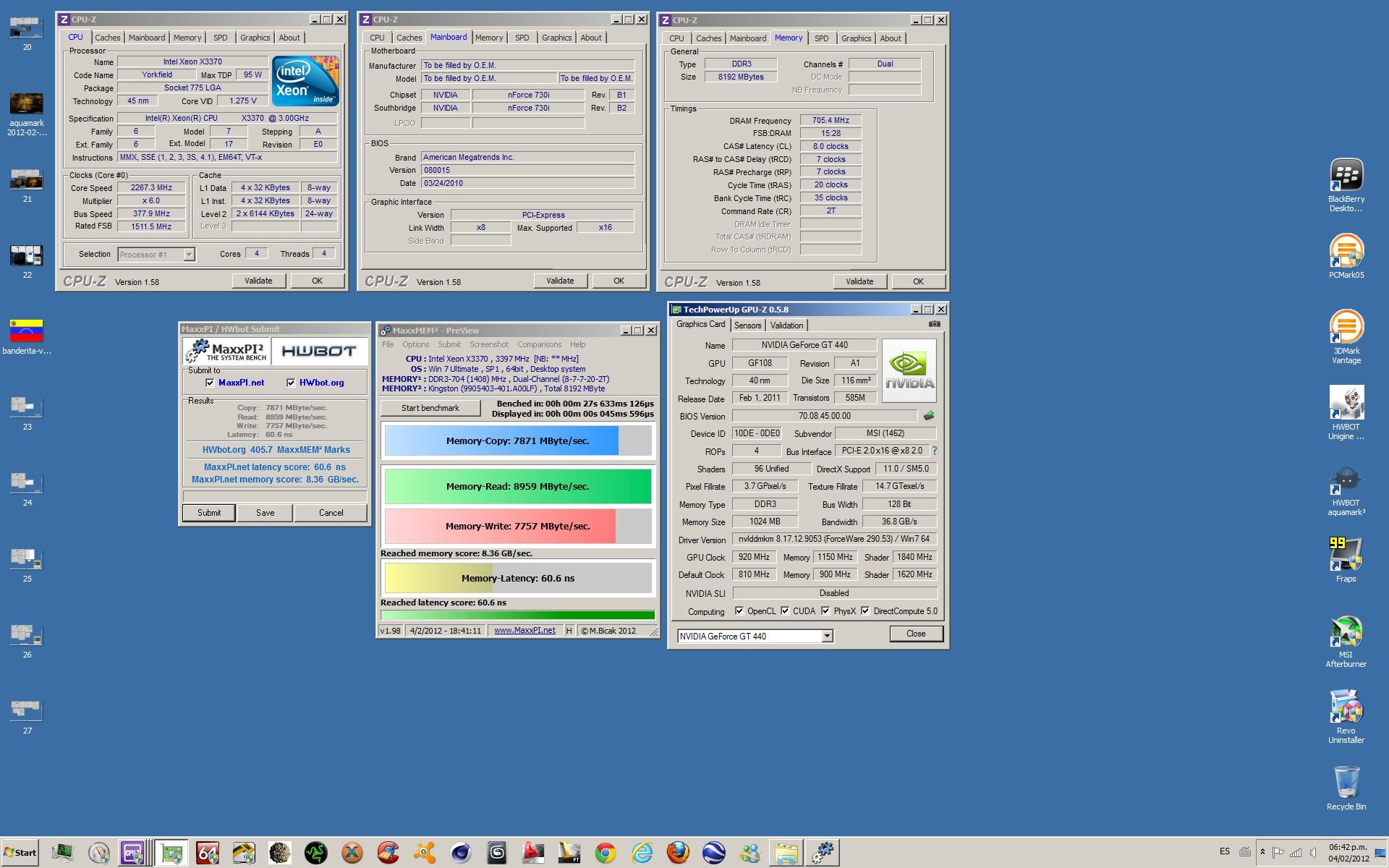The image size is (1389, 868).
Task: Click the GPU-Z Close button
Action: pos(916,634)
